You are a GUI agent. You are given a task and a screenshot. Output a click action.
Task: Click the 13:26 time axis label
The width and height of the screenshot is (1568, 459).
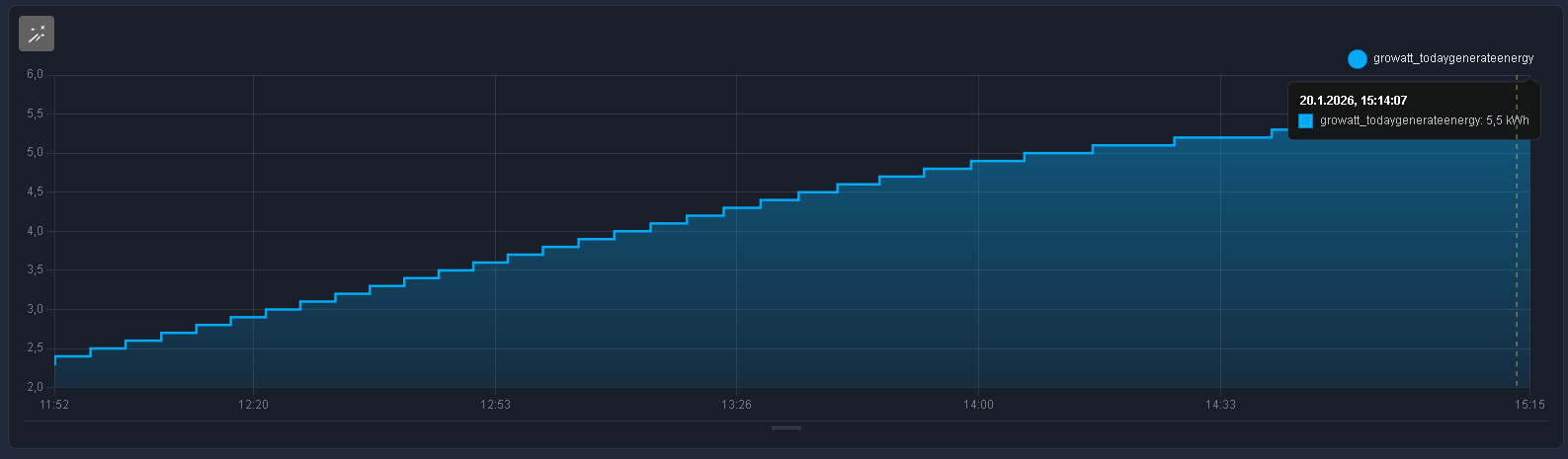pos(736,405)
